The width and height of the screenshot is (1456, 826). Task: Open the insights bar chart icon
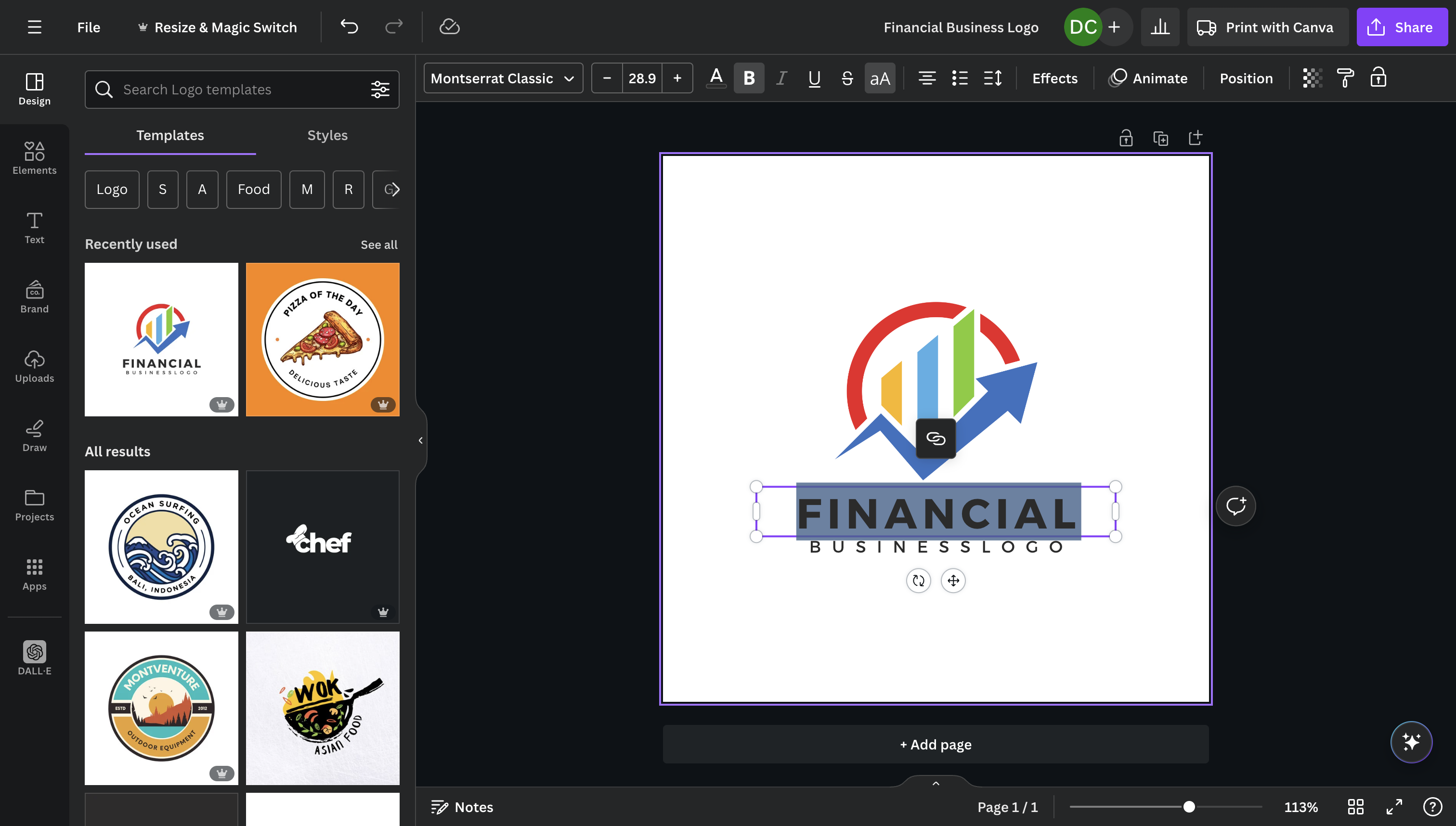tap(1160, 26)
